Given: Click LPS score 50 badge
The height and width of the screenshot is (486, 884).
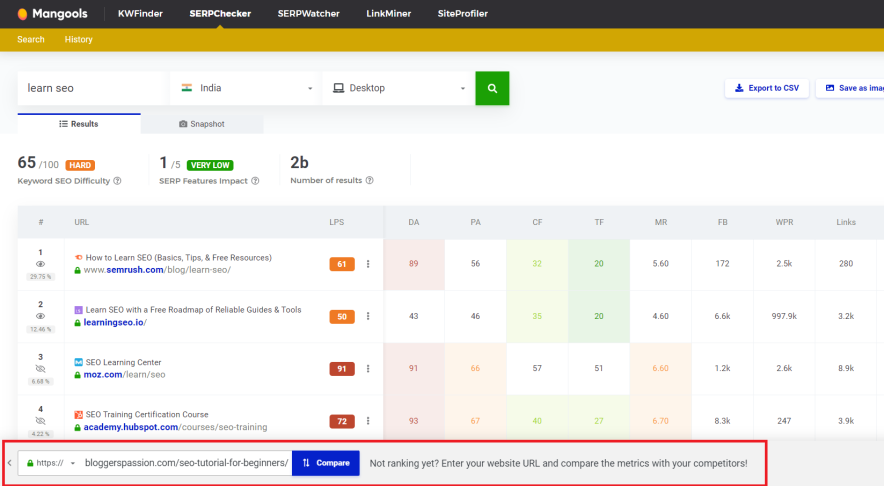Looking at the screenshot, I should 342,316.
